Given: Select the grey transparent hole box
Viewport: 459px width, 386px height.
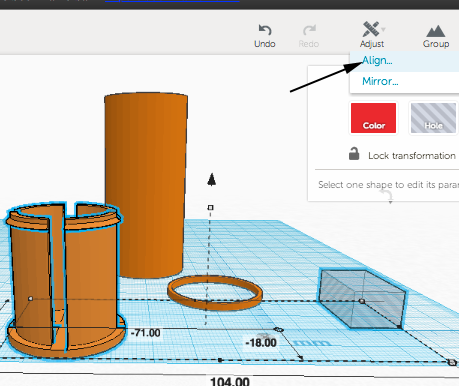Looking at the screenshot, I should 362,299.
